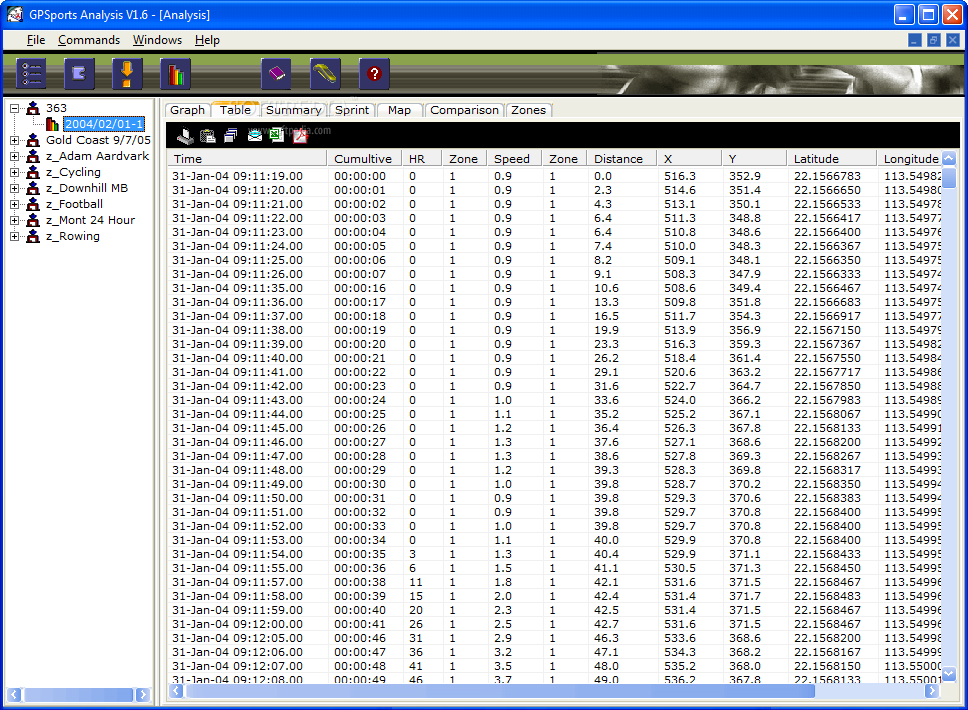Open the Commands menu

click(x=89, y=40)
